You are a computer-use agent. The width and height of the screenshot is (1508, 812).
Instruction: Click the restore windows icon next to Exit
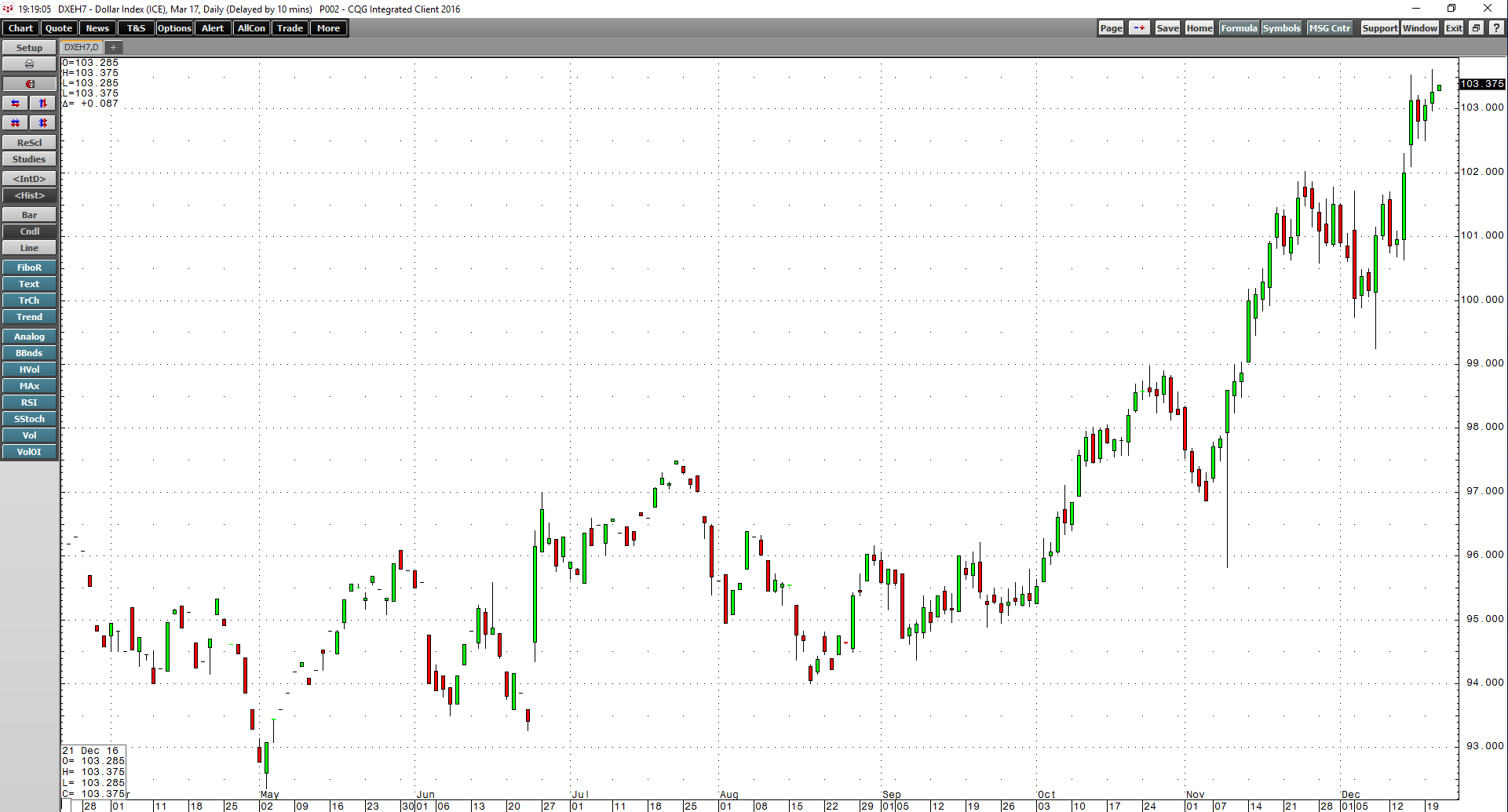click(x=1476, y=28)
